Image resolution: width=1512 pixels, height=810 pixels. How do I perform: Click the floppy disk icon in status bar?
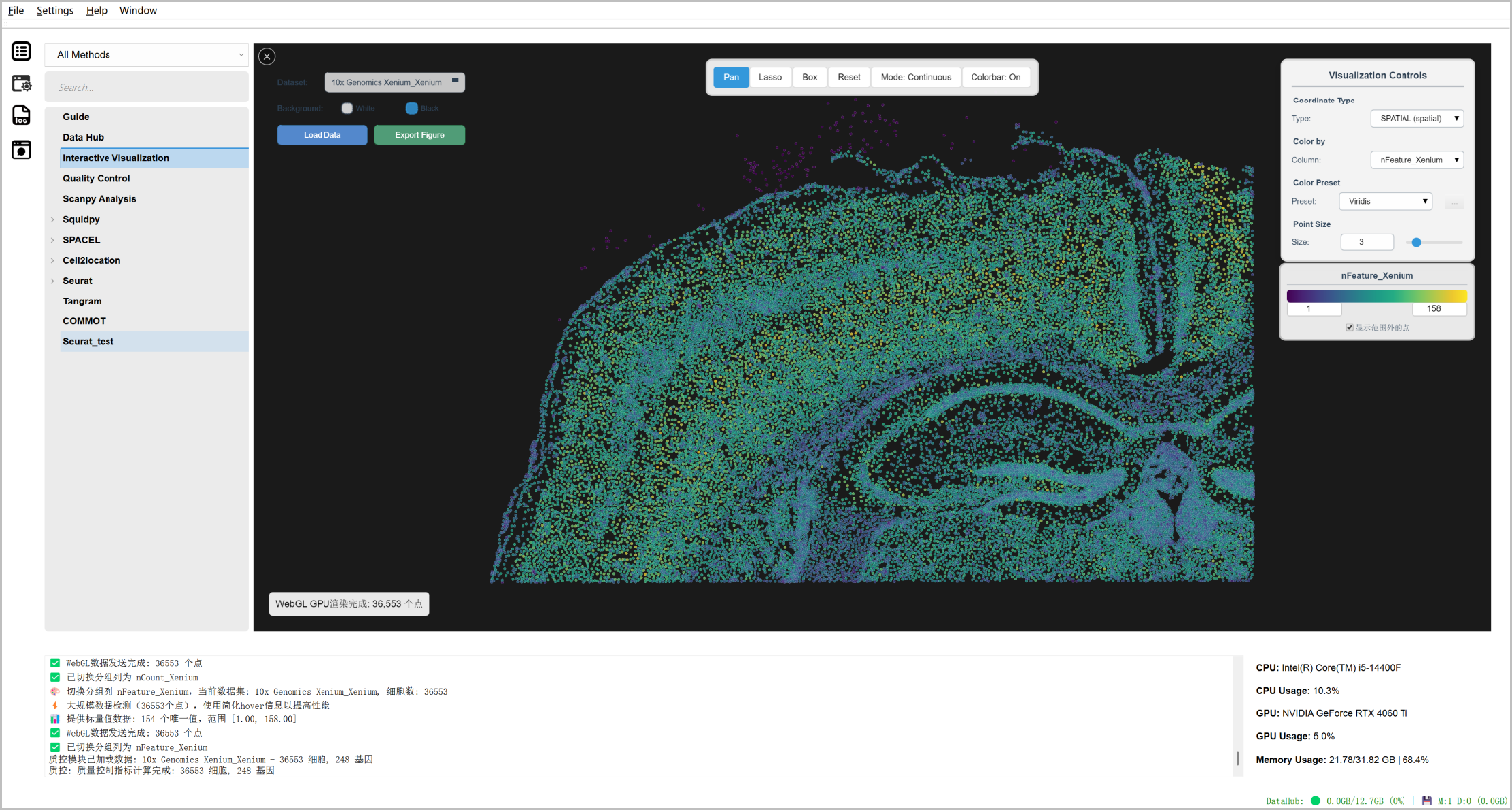[x=1426, y=800]
